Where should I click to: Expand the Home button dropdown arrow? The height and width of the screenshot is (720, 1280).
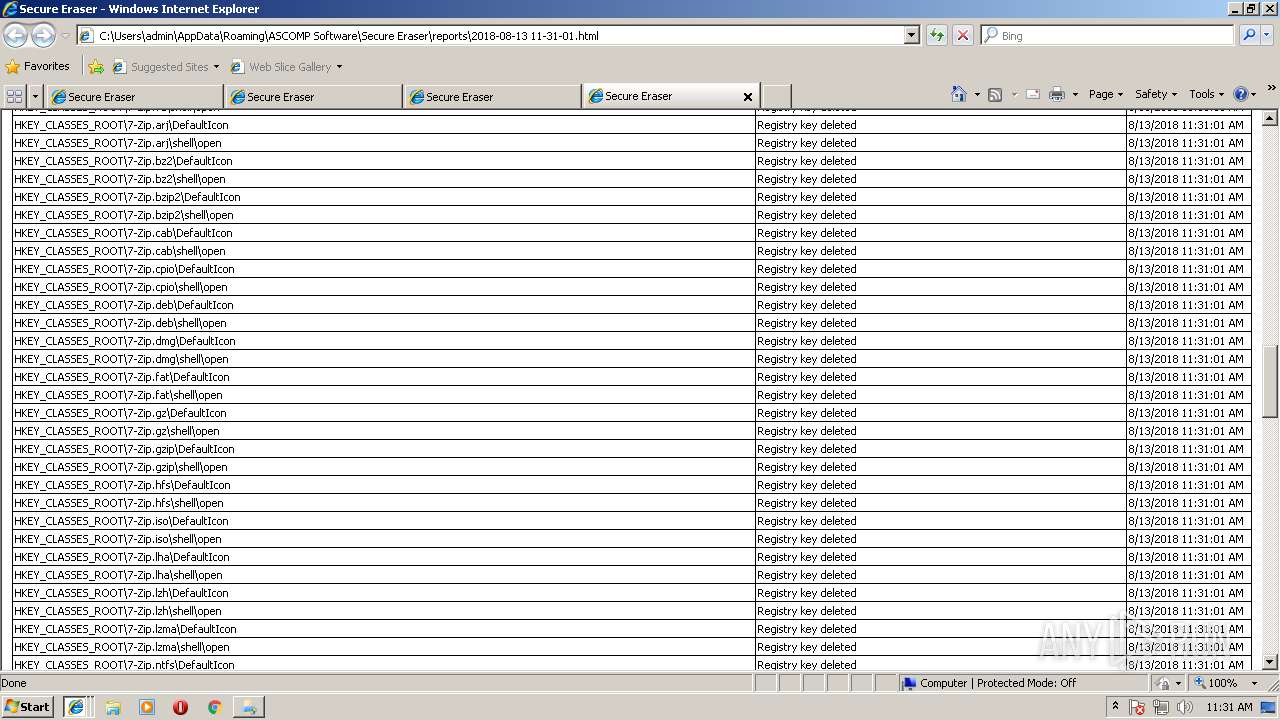click(x=977, y=95)
